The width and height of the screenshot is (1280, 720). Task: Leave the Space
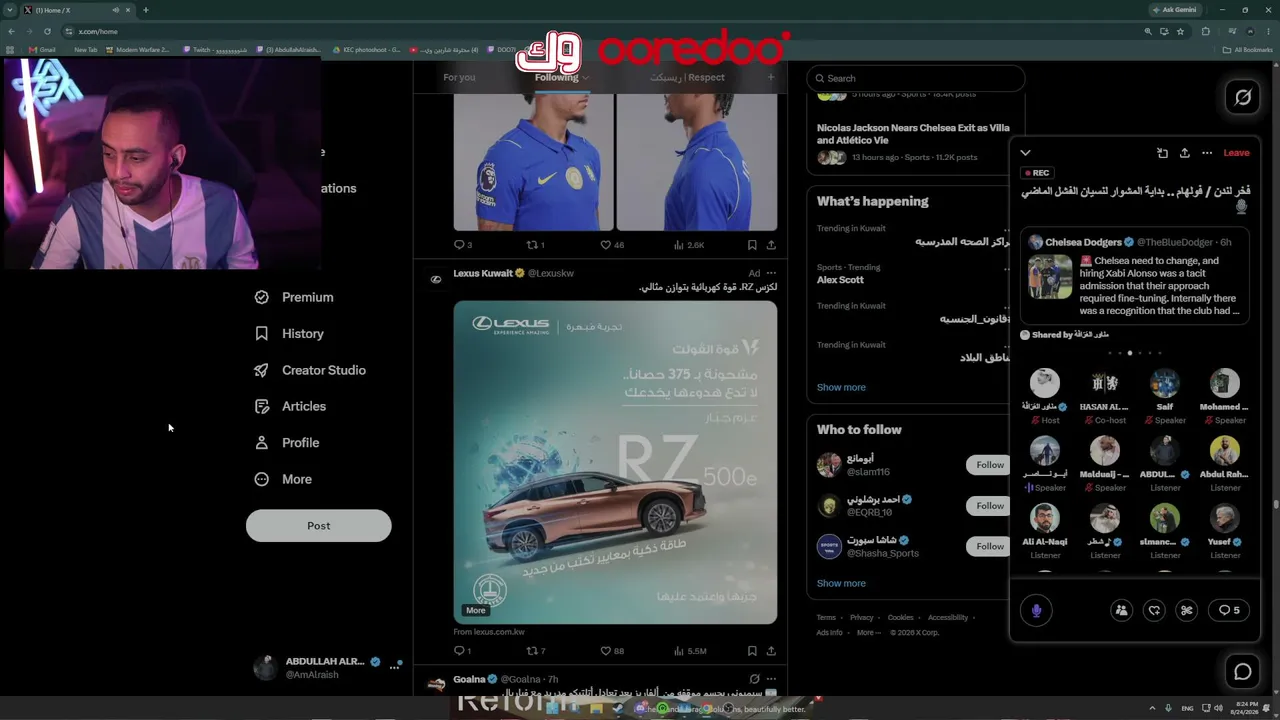(1236, 153)
